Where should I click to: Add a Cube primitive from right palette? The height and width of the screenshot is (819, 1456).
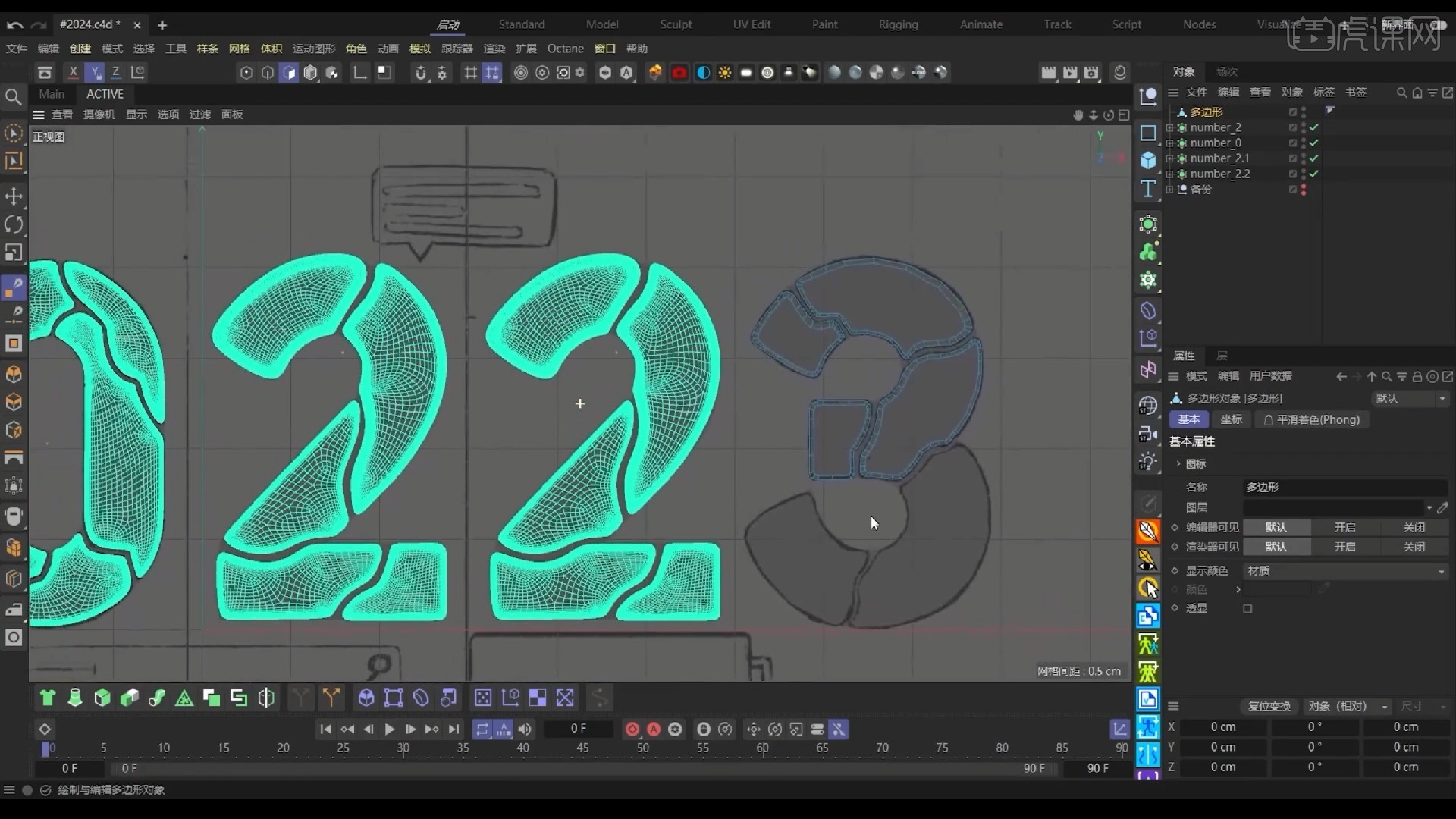point(1148,161)
